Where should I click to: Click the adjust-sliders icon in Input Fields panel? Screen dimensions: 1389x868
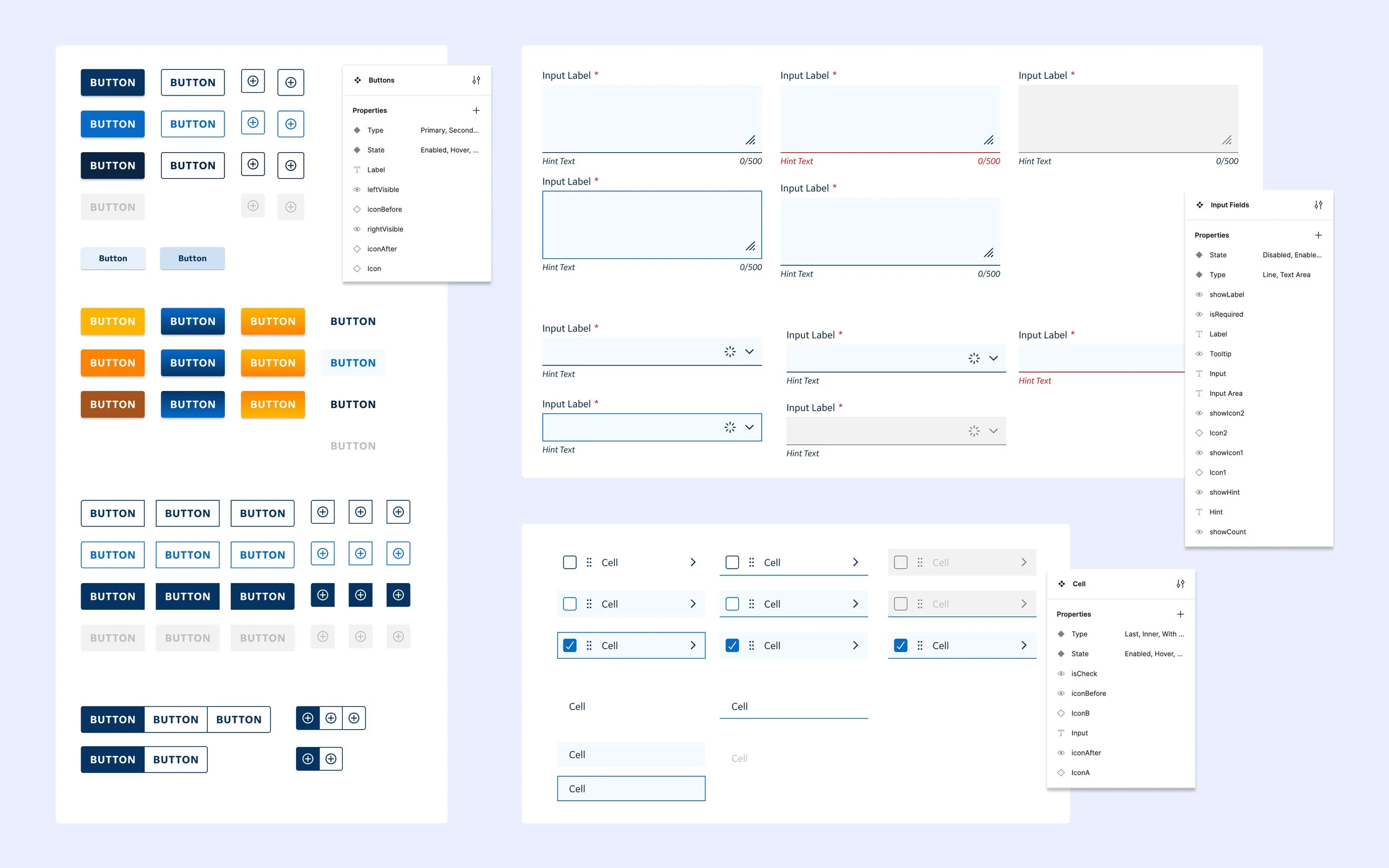point(1318,205)
